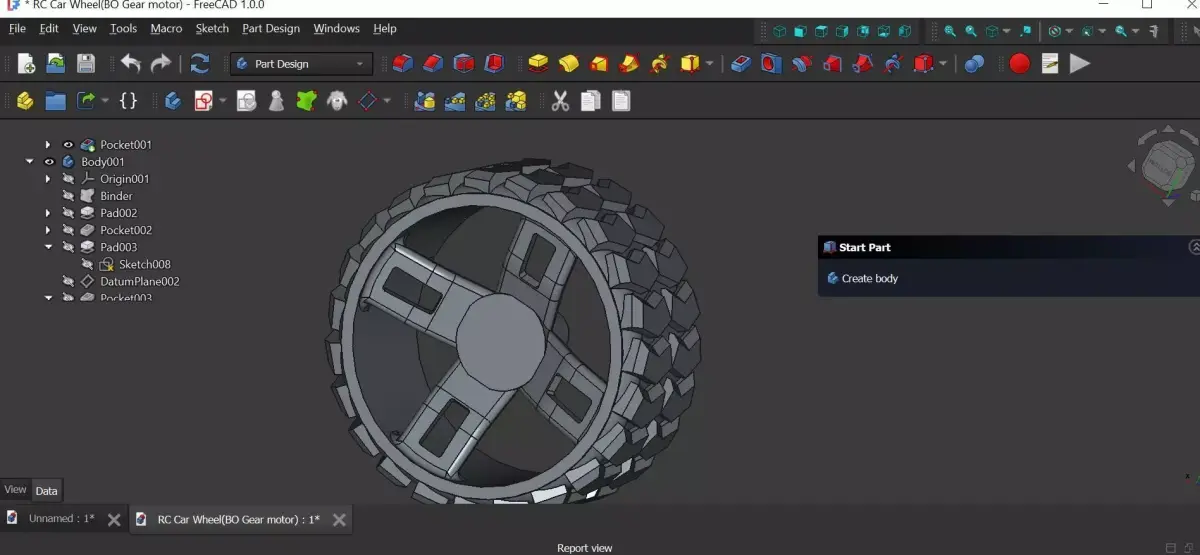1200x555 pixels.
Task: Click the Thickness tool
Action: [x=494, y=64]
